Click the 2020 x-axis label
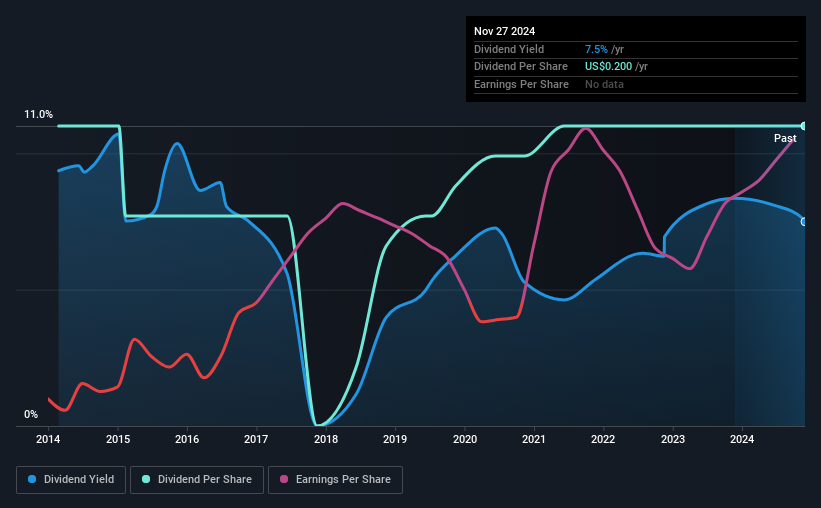 pyautogui.click(x=465, y=439)
